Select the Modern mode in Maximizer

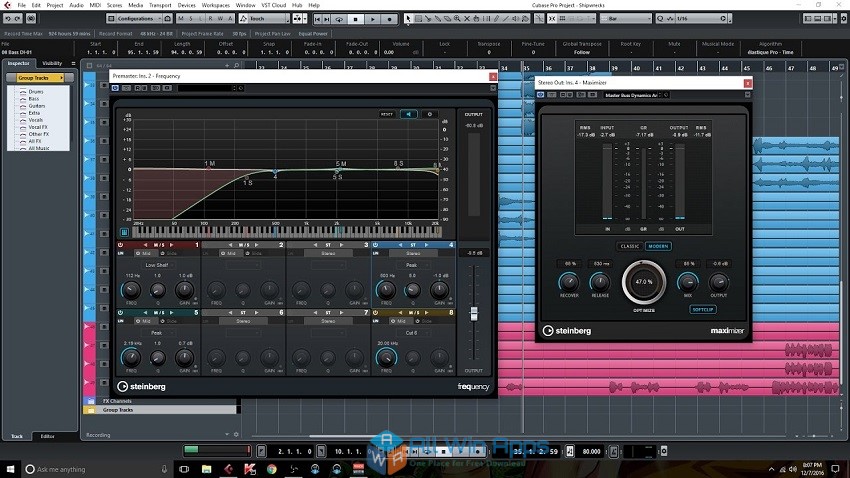click(x=658, y=246)
